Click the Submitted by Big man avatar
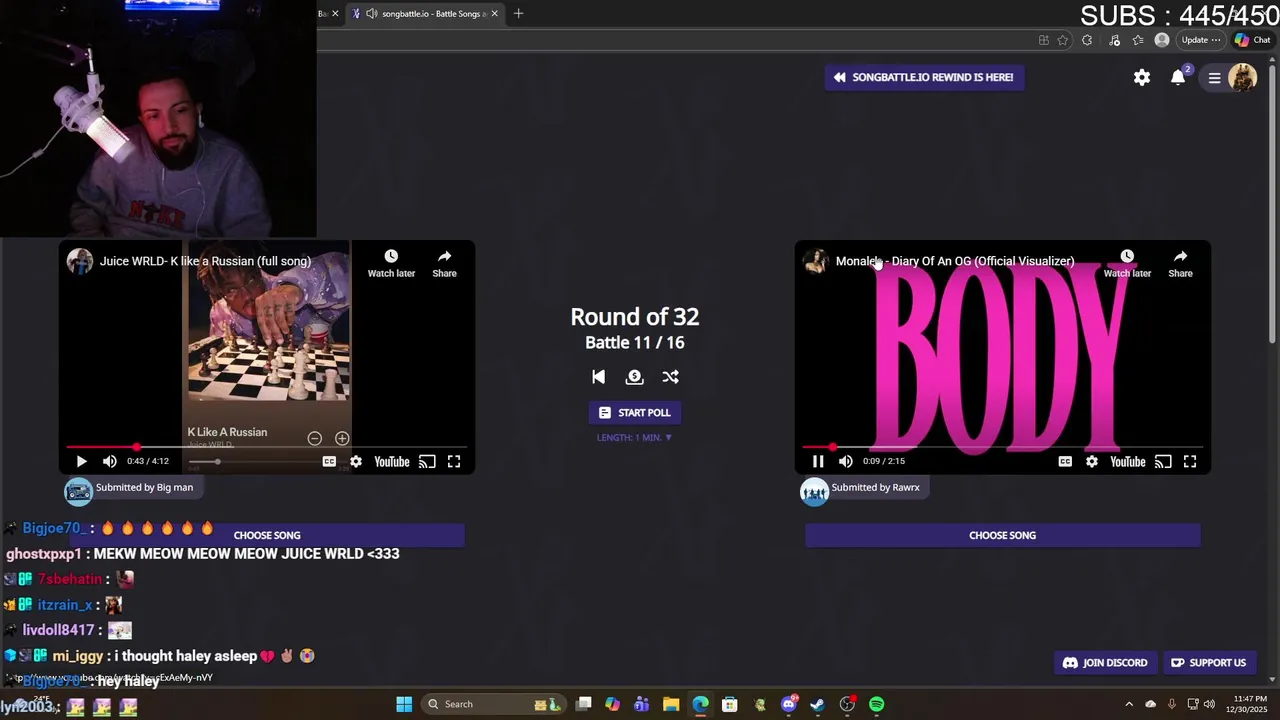The height and width of the screenshot is (720, 1280). tap(78, 490)
